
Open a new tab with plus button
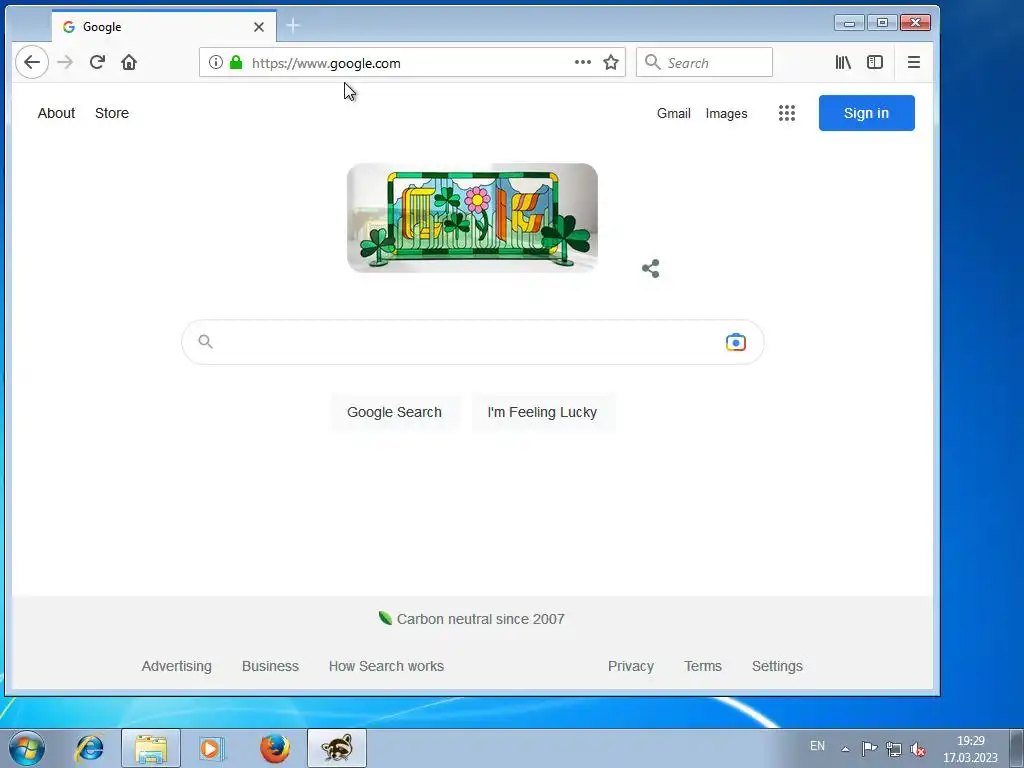[x=293, y=26]
